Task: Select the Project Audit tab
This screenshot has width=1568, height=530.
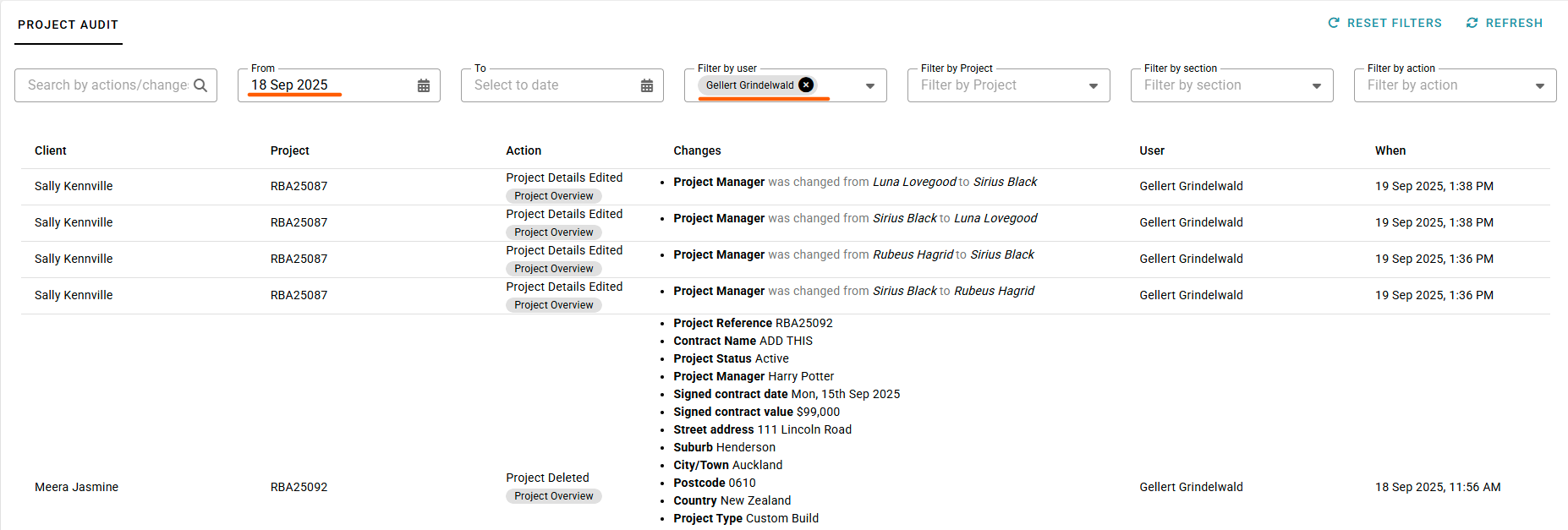Action: click(x=69, y=25)
